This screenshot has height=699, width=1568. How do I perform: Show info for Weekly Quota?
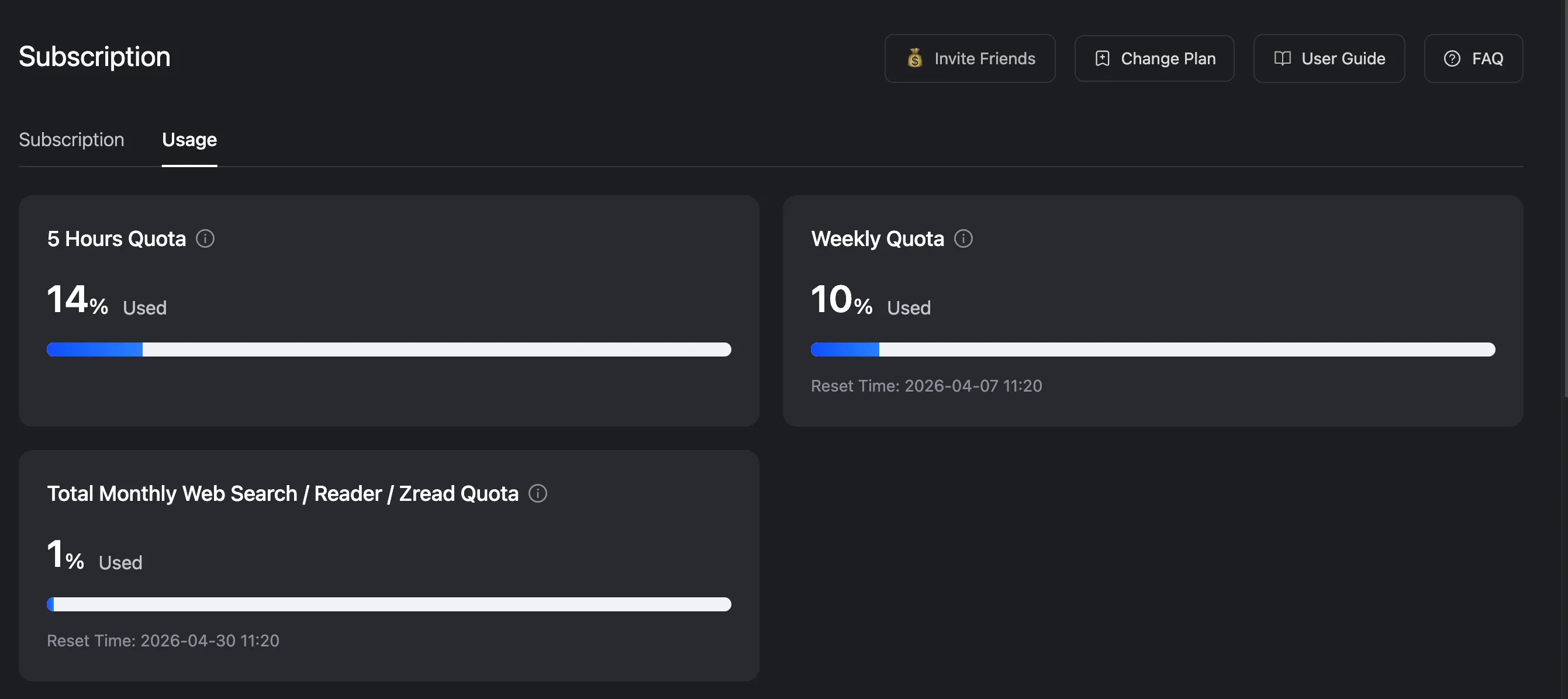pos(963,238)
